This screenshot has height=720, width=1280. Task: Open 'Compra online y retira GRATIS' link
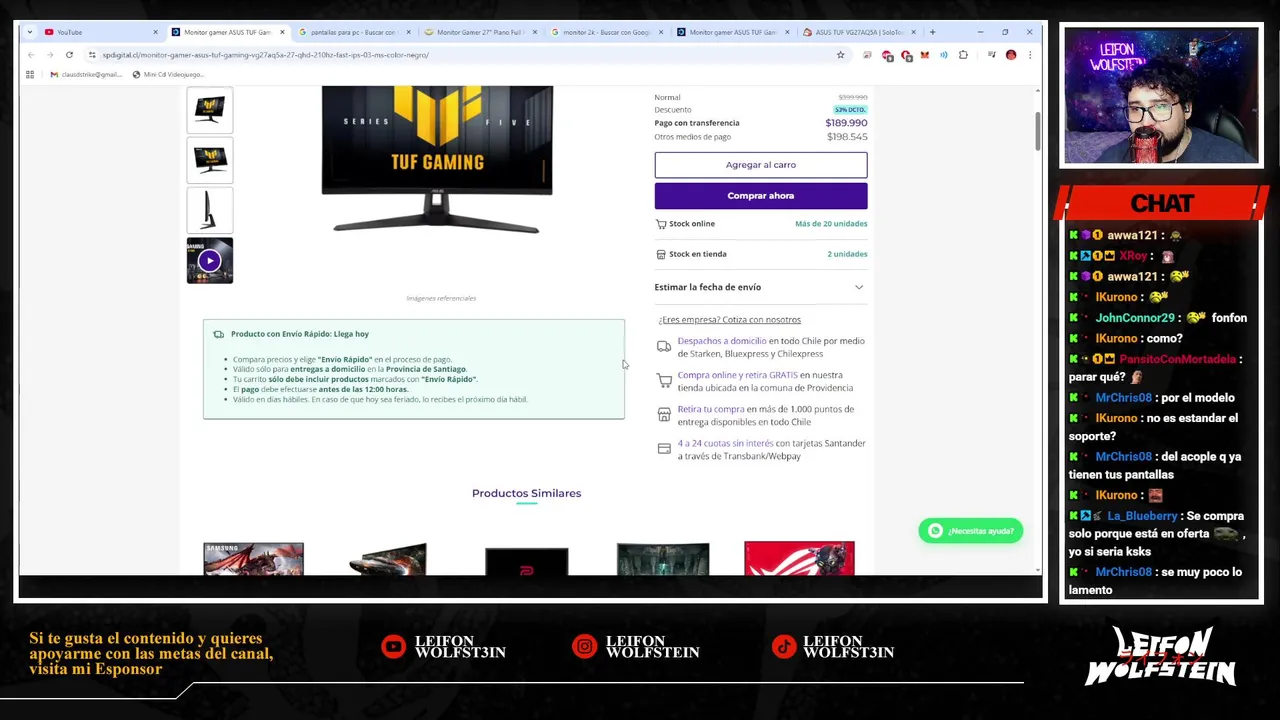738,375
